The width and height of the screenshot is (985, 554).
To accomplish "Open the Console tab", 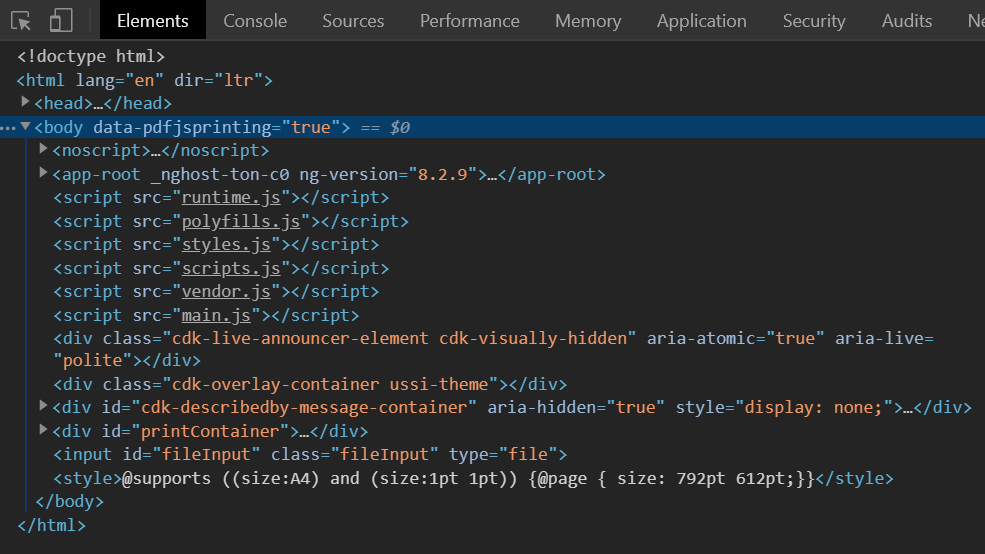I will 255,21.
